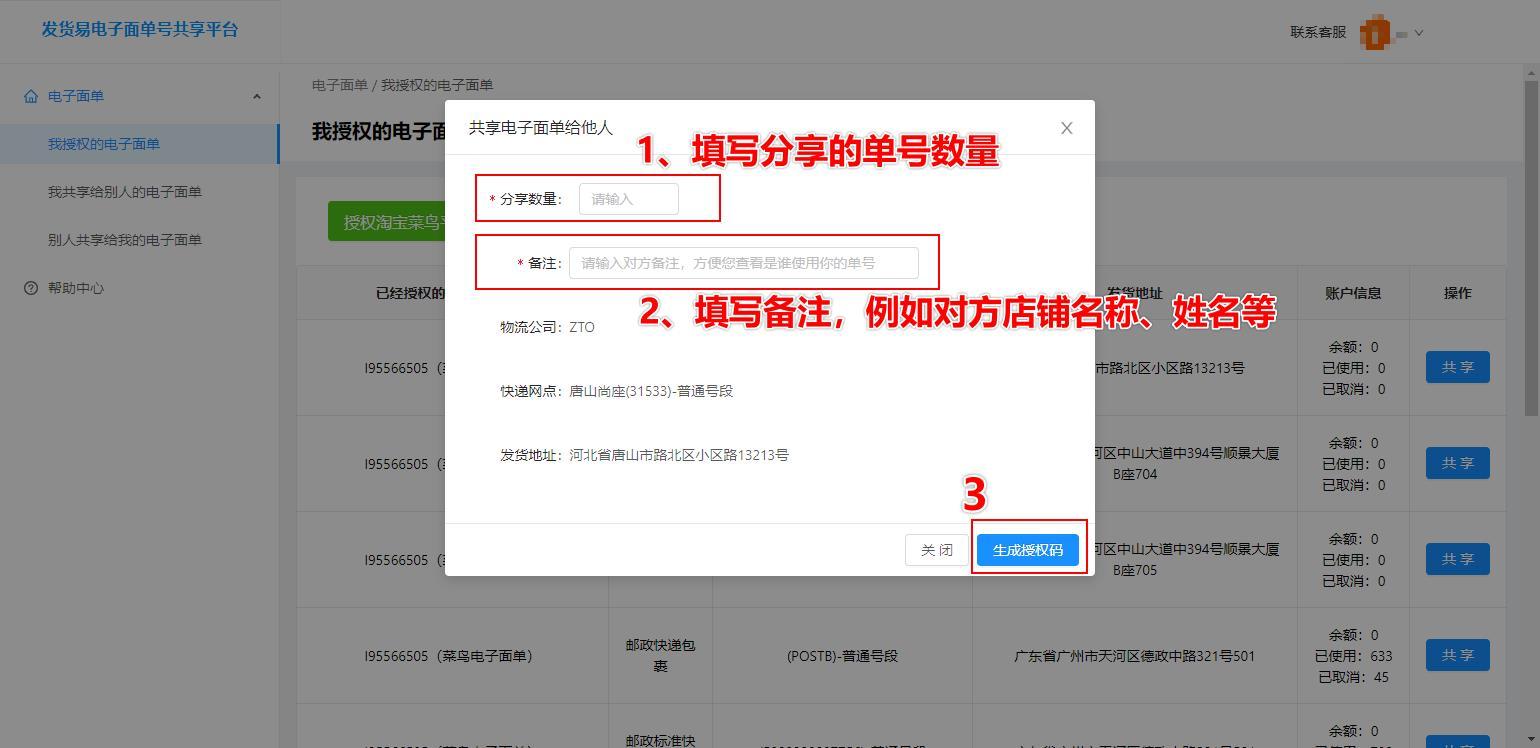
Task: Click the 生成授权码 button
Action: (x=1028, y=550)
